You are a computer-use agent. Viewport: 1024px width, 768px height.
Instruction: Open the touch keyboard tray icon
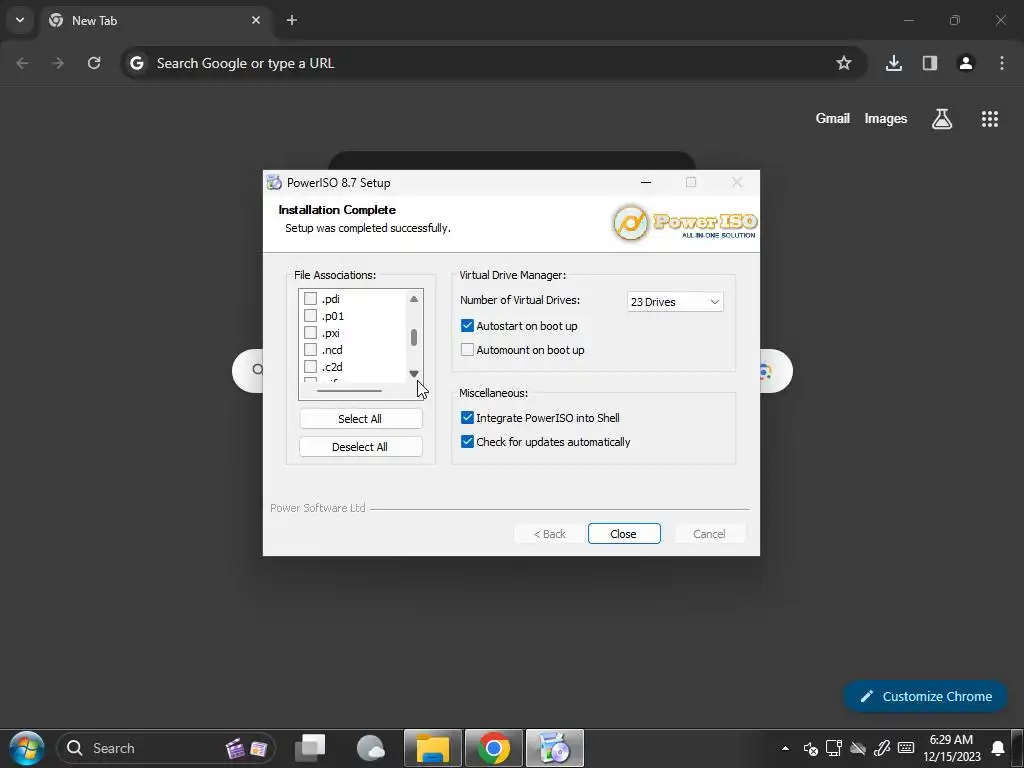coord(906,748)
